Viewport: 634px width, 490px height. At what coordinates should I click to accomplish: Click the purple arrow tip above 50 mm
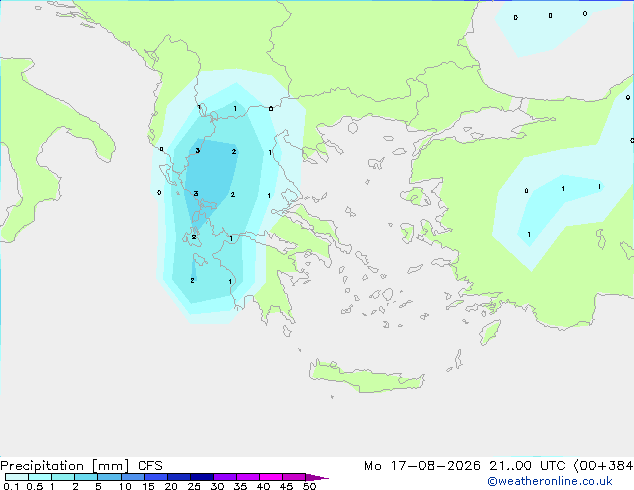pyautogui.click(x=317, y=477)
